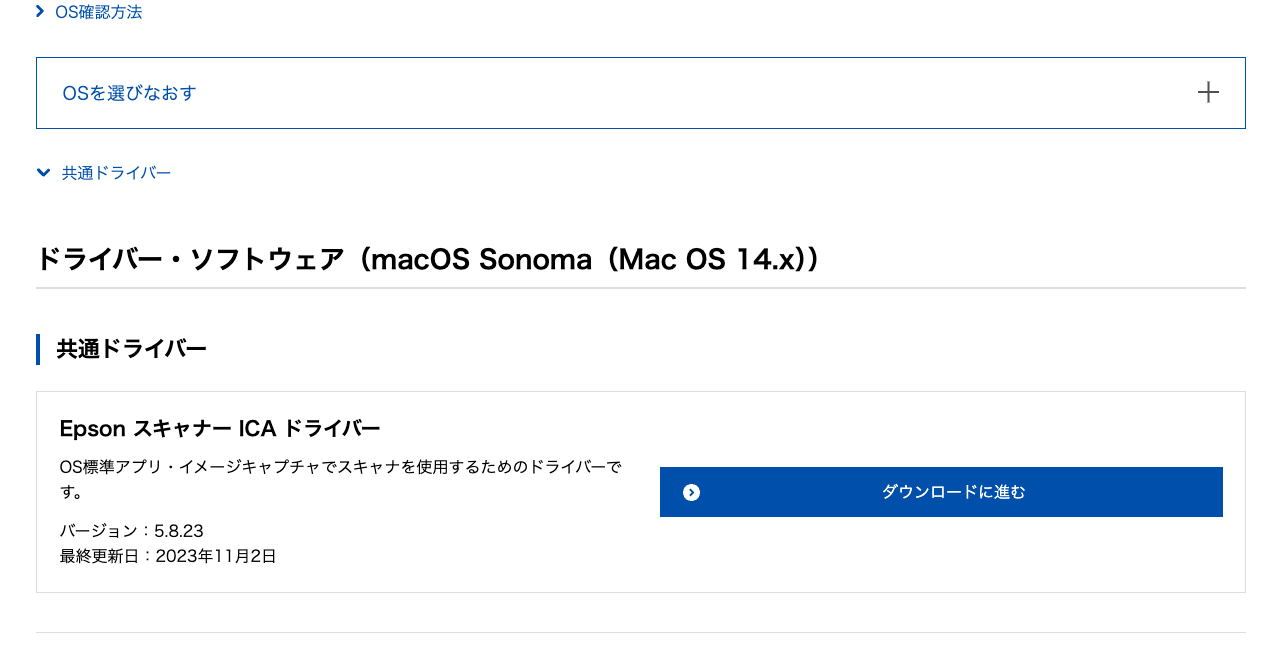Click the chevron icon beside OS確認方法
This screenshot has height=656, width=1280.
[40, 11]
